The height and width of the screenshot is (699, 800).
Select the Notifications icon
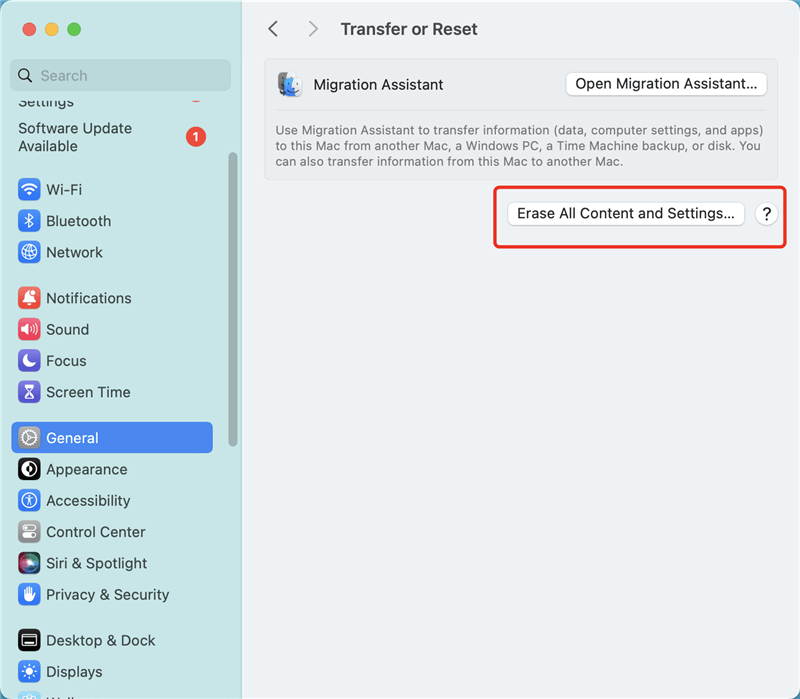(x=28, y=298)
